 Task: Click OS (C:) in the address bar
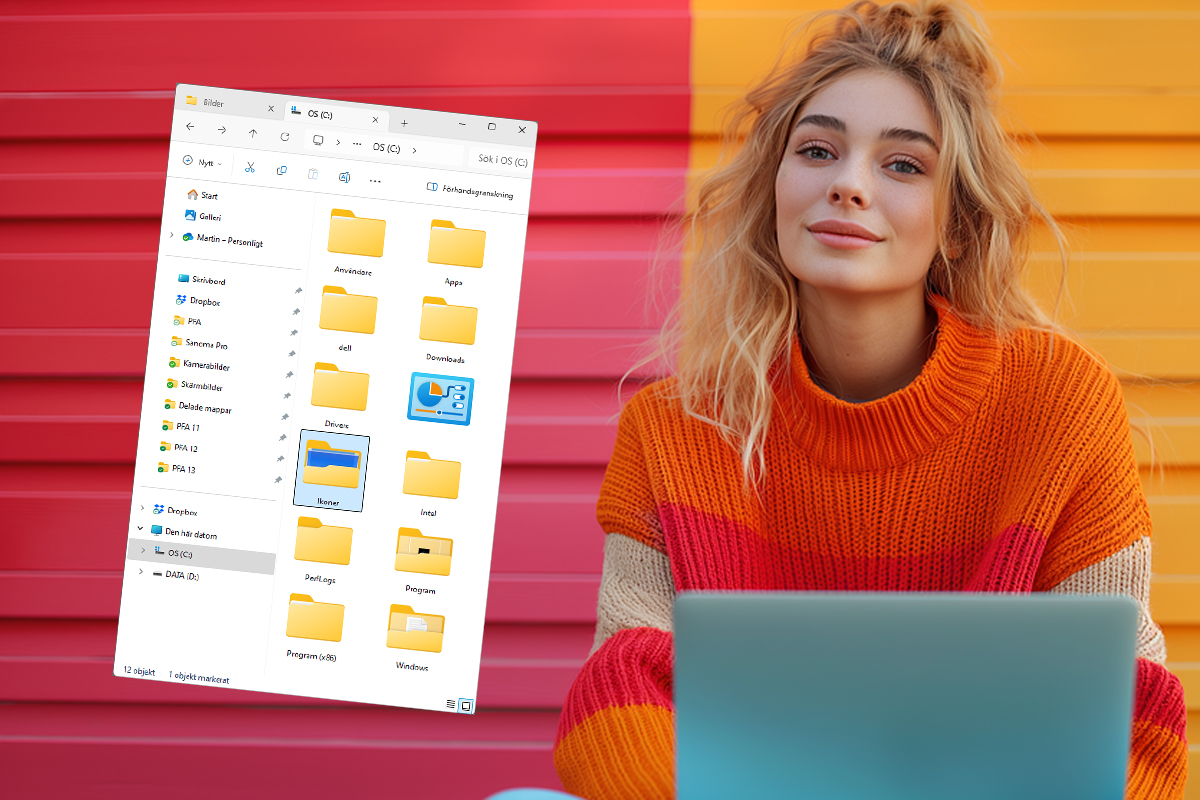386,147
